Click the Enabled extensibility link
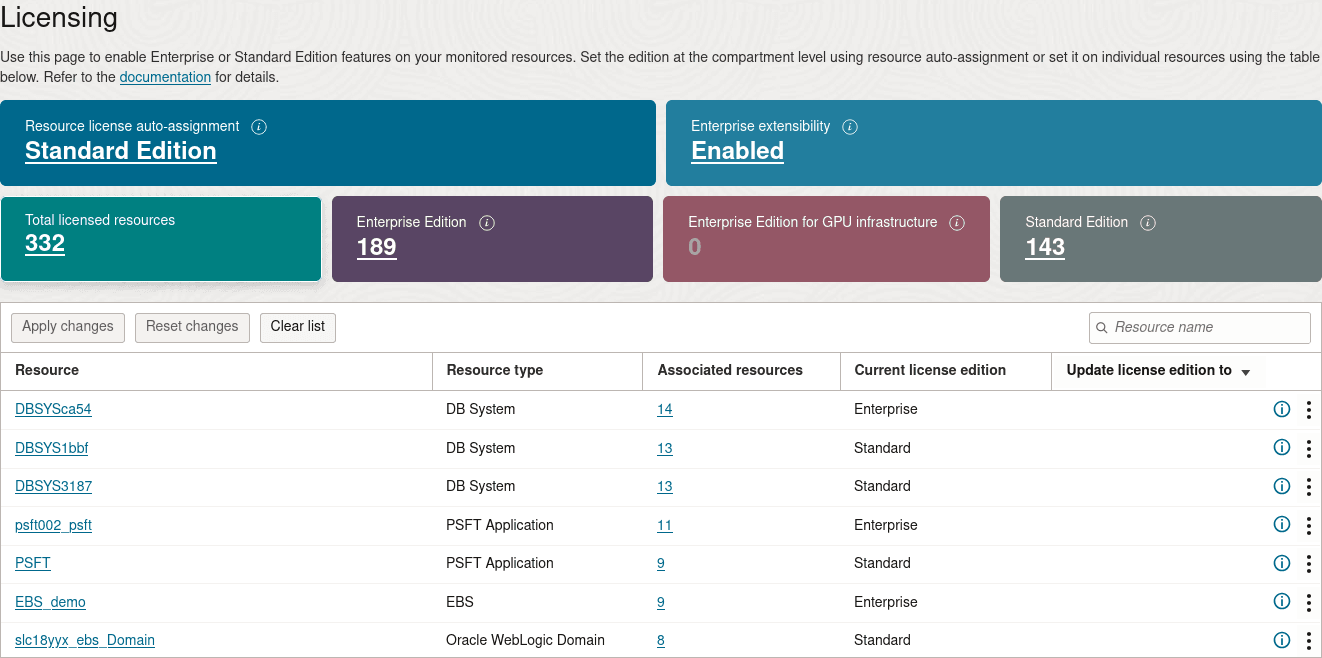1322x658 pixels. [x=737, y=151]
